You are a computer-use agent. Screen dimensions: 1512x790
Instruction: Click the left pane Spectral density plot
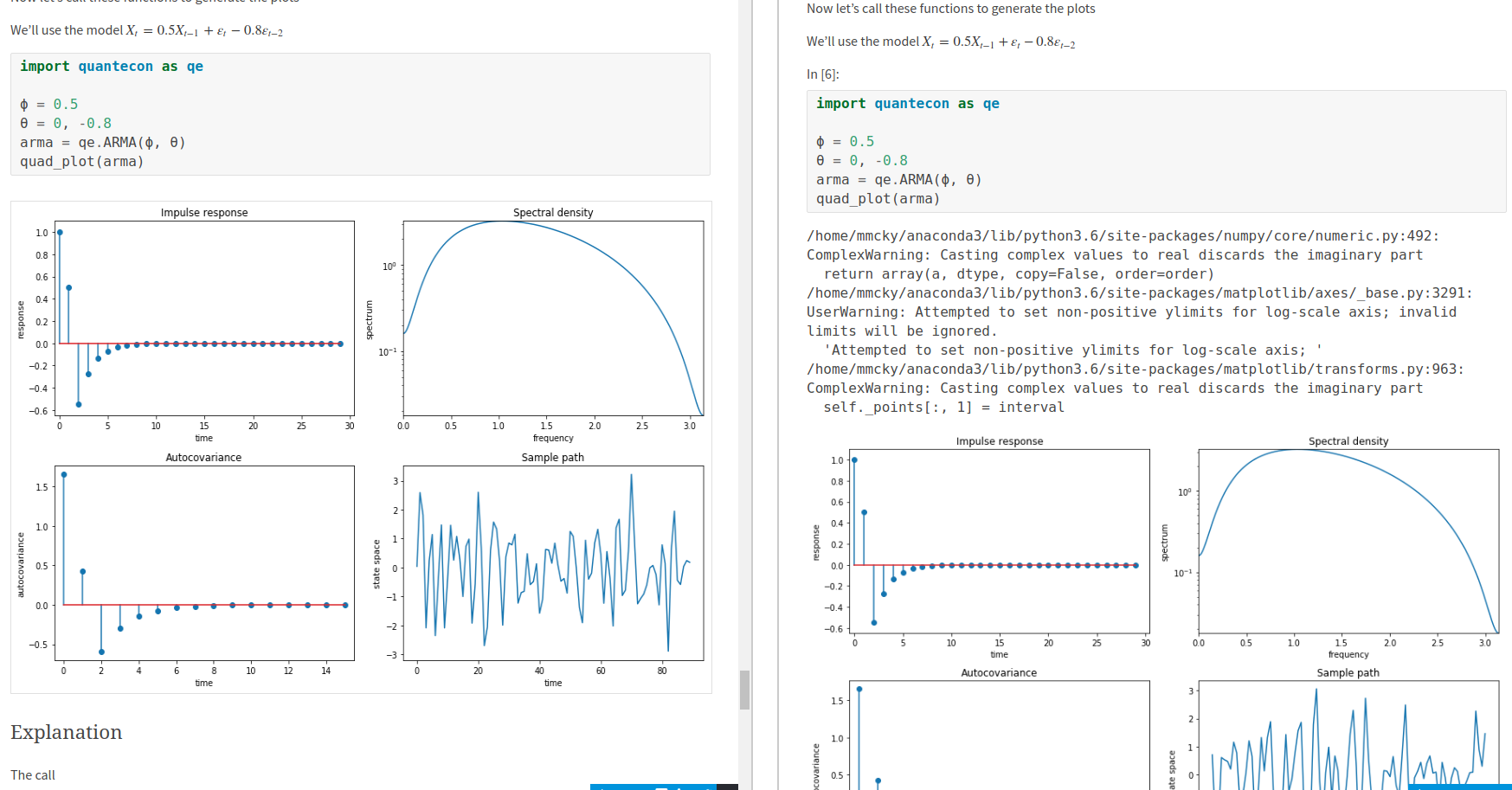(x=553, y=318)
